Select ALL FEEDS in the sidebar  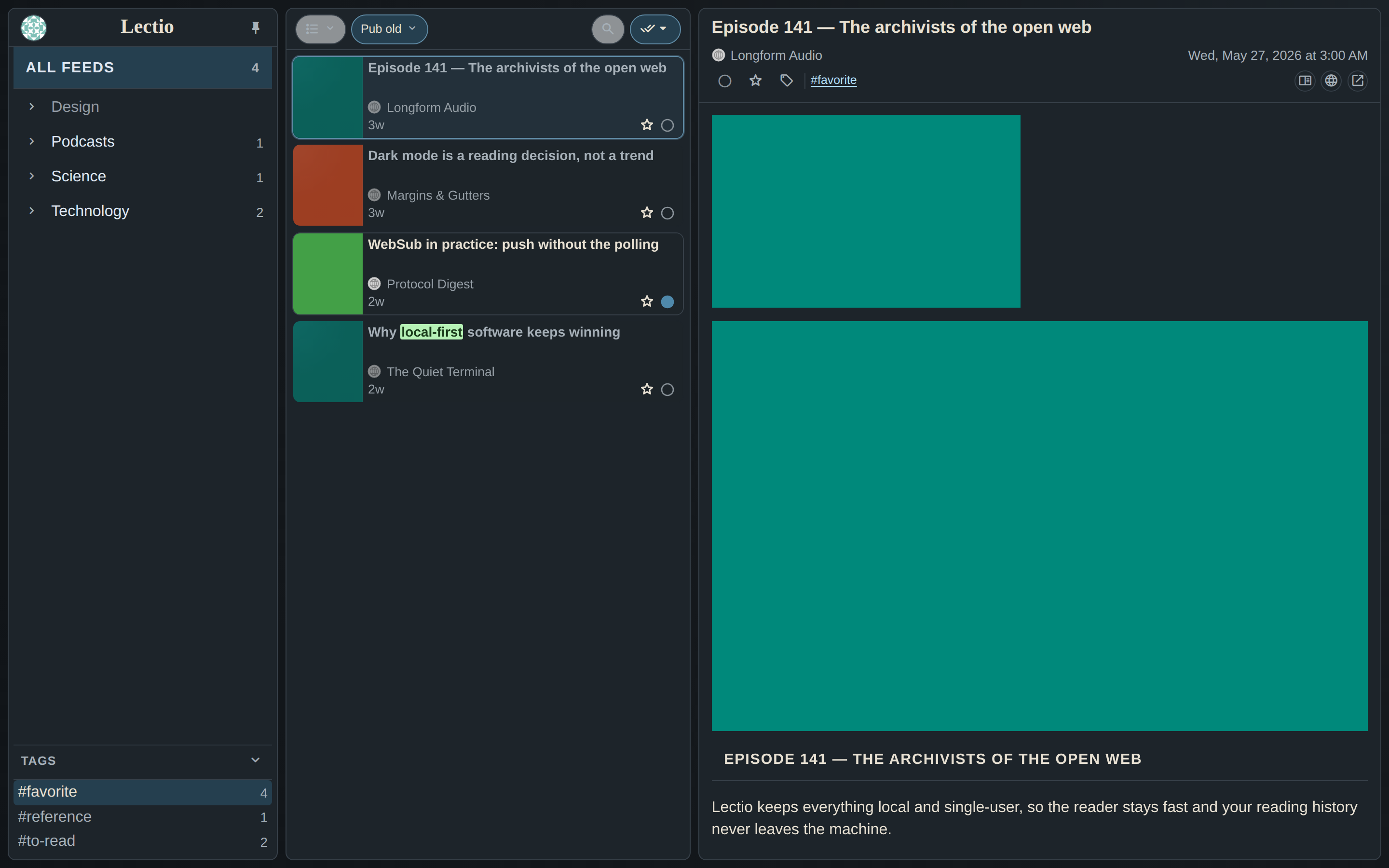click(x=142, y=68)
